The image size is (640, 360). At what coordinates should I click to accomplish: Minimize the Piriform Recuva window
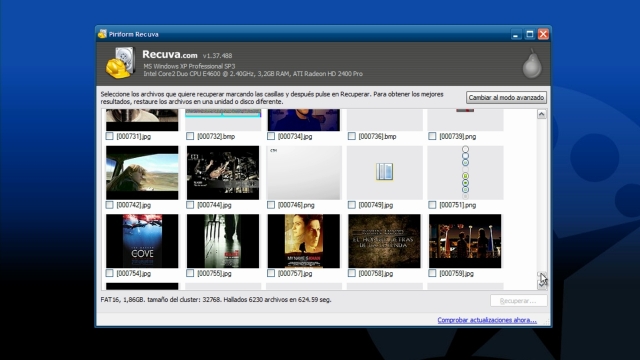point(516,35)
